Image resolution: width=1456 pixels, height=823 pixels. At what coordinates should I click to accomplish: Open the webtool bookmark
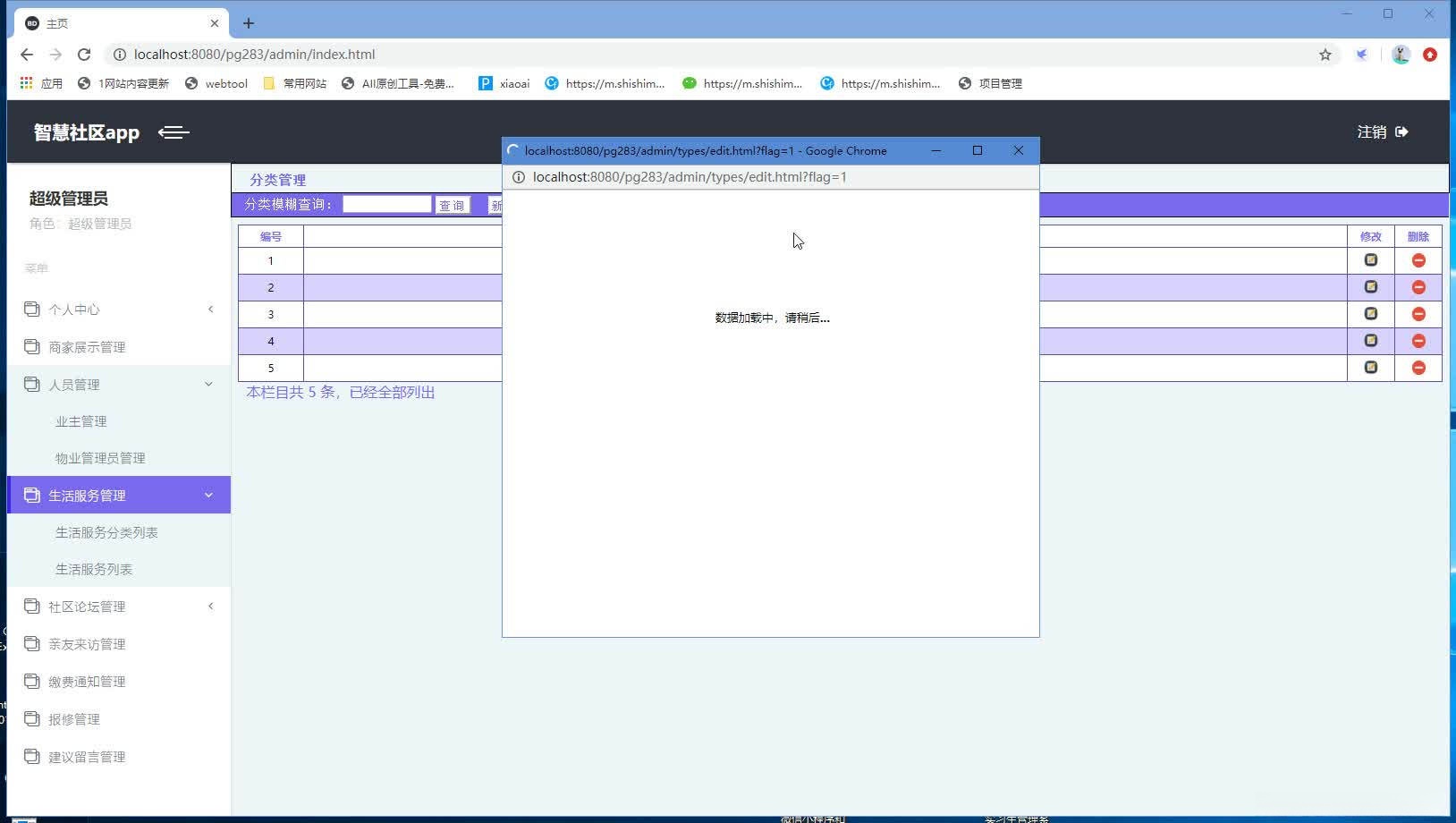[216, 83]
